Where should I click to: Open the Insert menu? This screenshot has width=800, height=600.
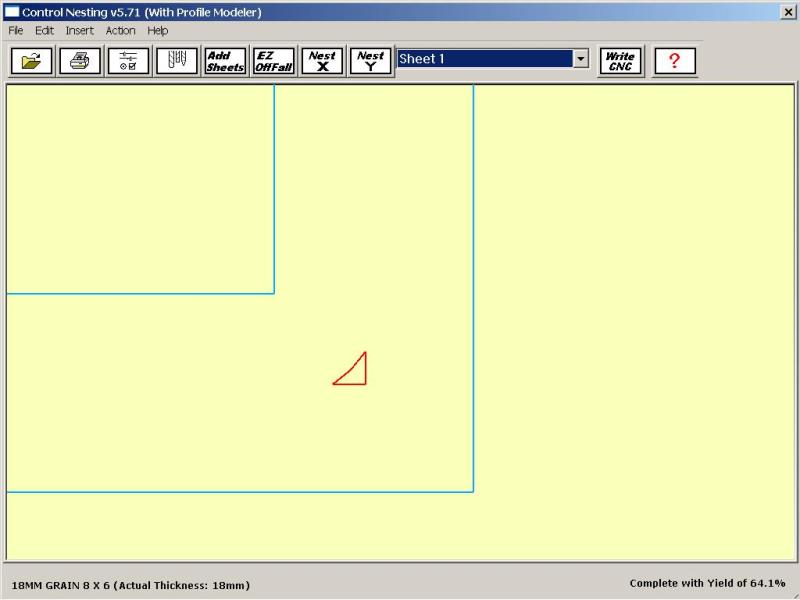[x=79, y=31]
